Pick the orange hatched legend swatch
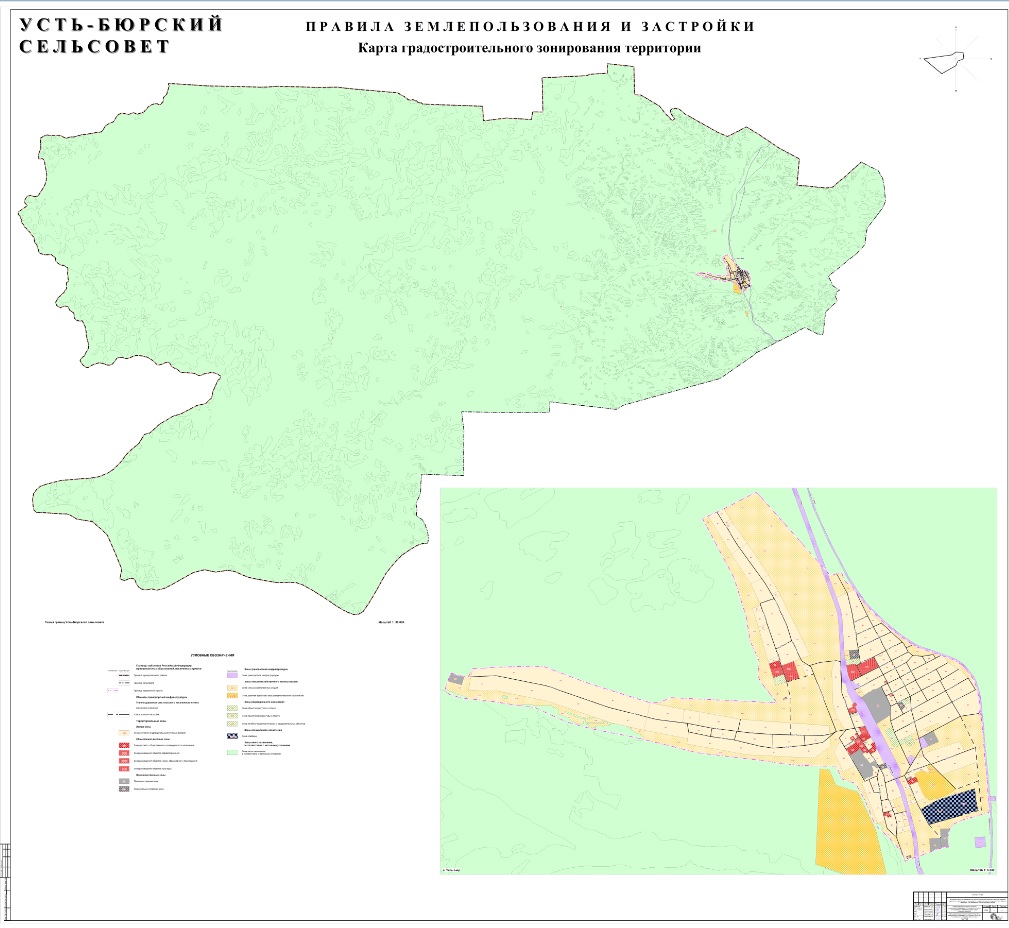1009x928 pixels. pyautogui.click(x=231, y=693)
